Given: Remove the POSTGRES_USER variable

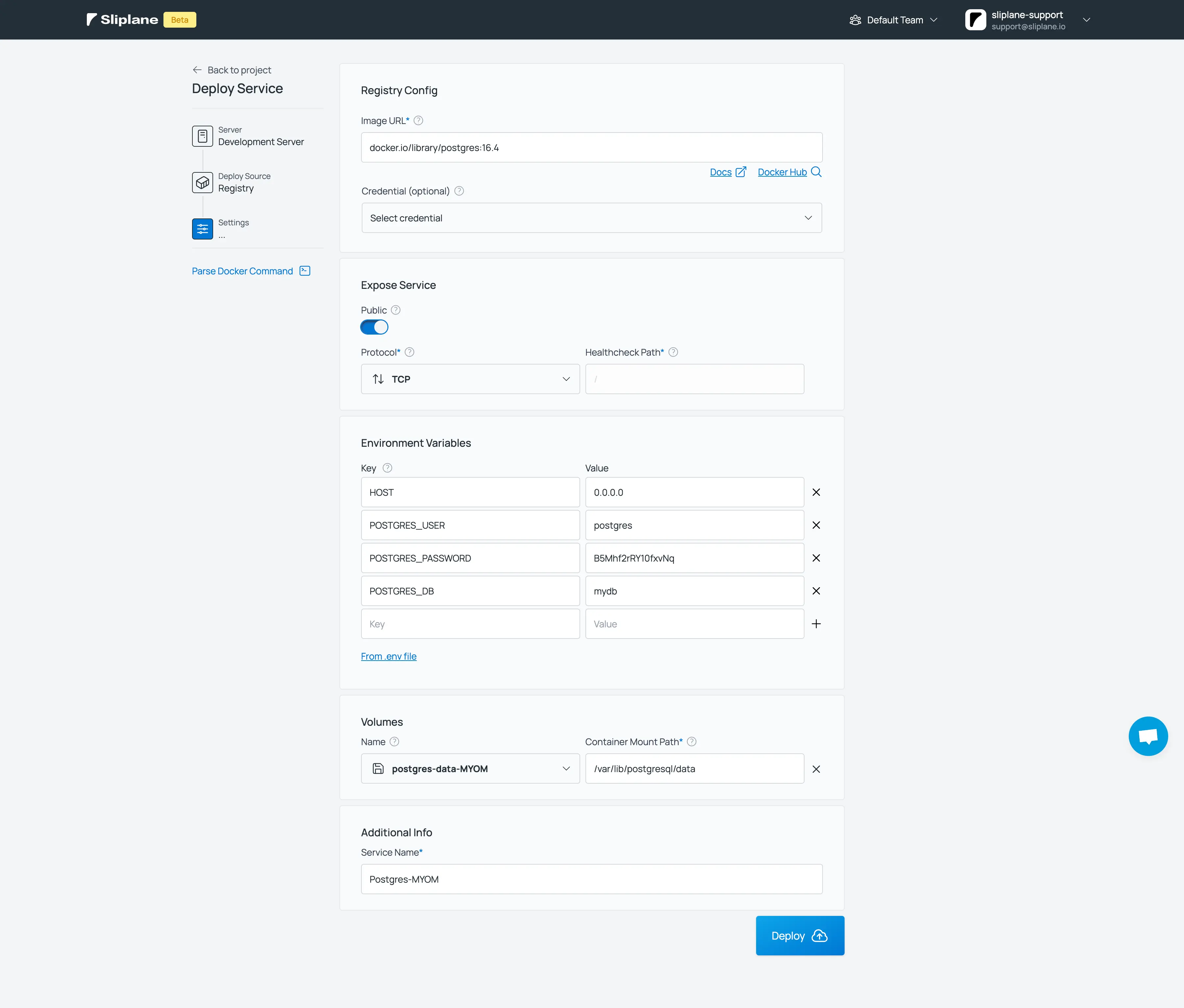Looking at the screenshot, I should [x=816, y=525].
